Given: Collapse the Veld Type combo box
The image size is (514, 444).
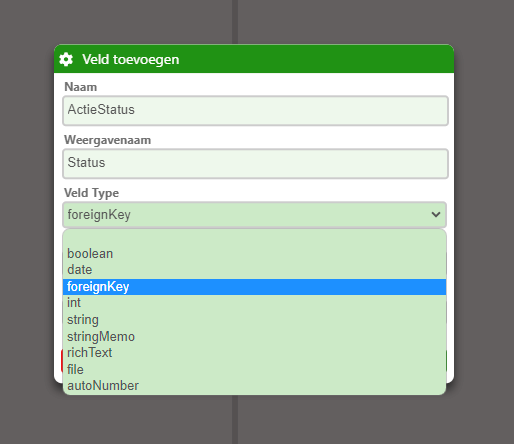Looking at the screenshot, I should pyautogui.click(x=254, y=215).
